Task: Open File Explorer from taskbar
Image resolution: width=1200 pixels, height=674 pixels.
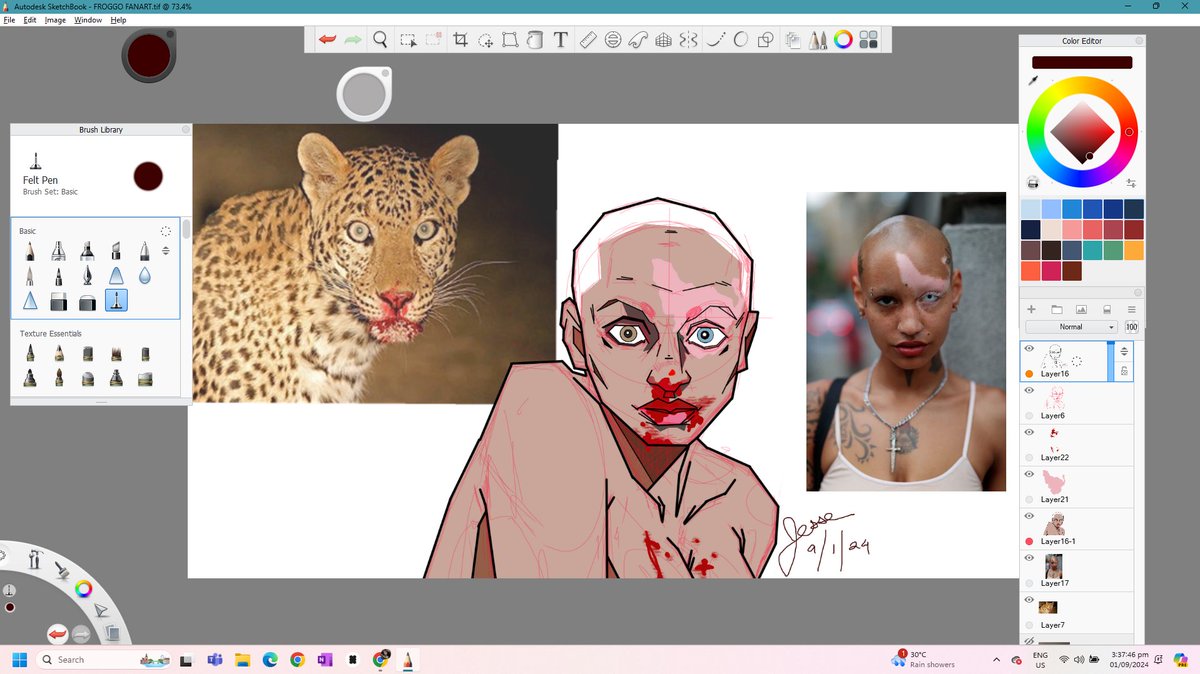Action: click(x=241, y=660)
